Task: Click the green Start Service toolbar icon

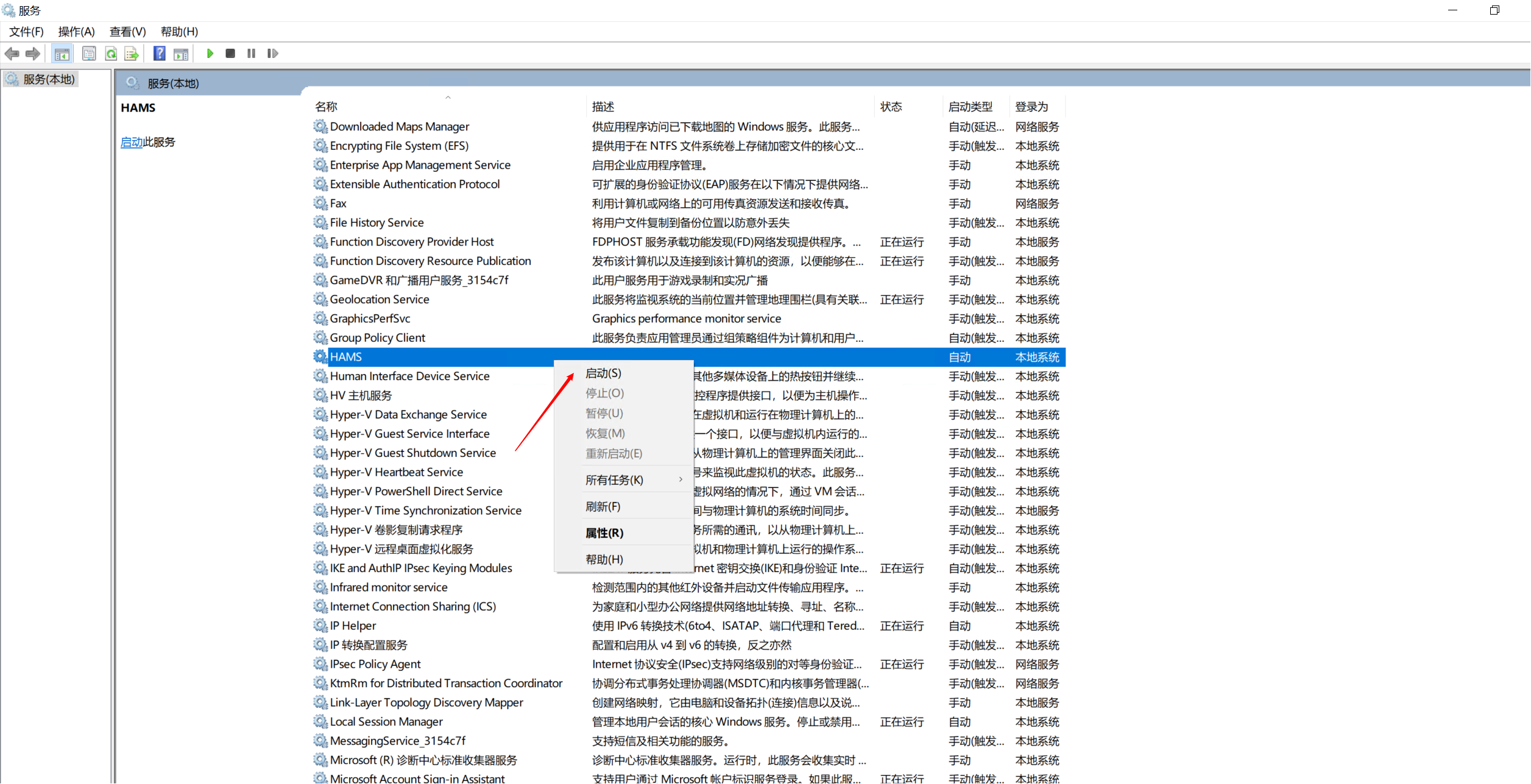Action: point(210,54)
